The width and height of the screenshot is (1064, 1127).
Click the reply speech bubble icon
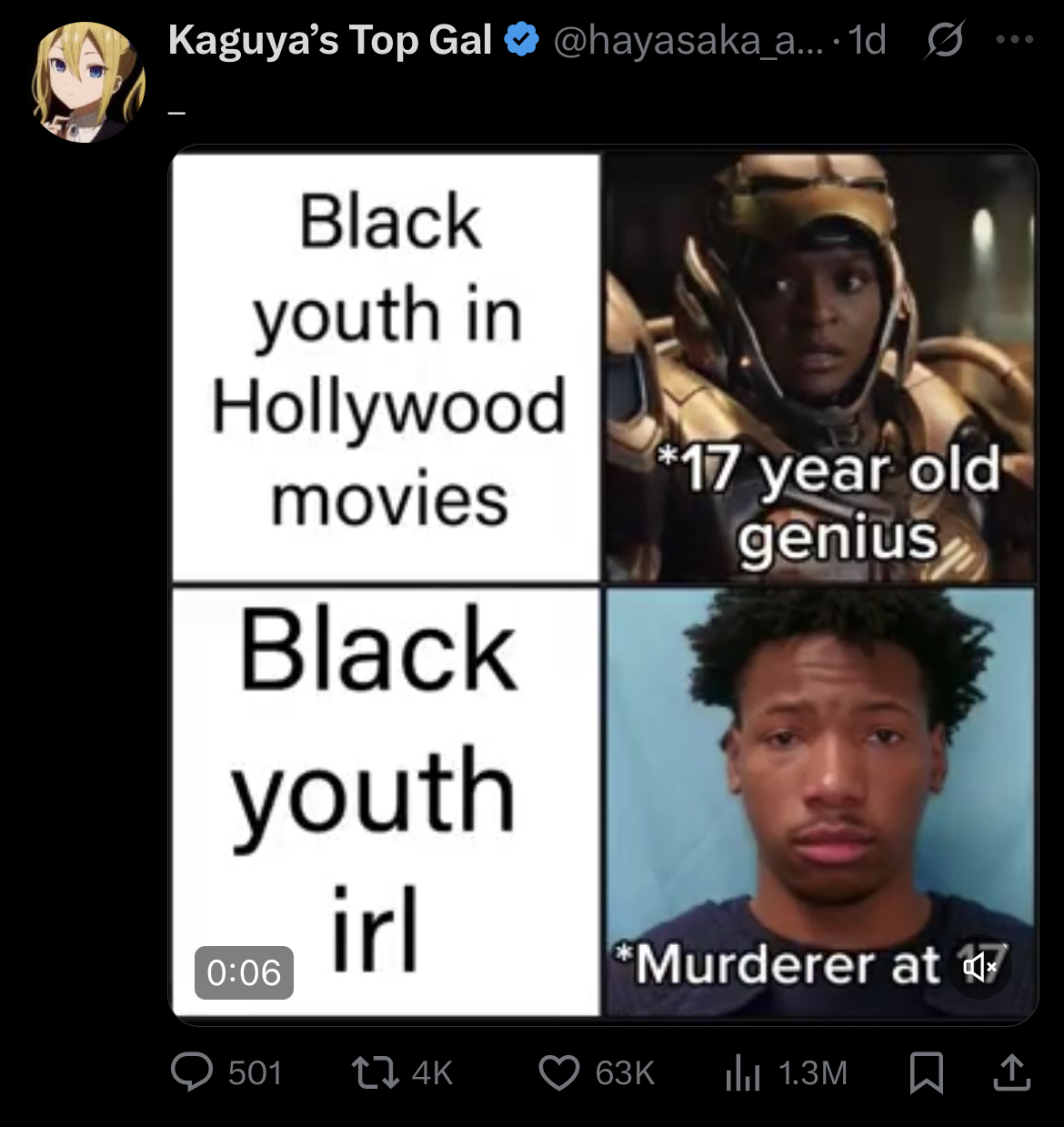pyautogui.click(x=192, y=1072)
